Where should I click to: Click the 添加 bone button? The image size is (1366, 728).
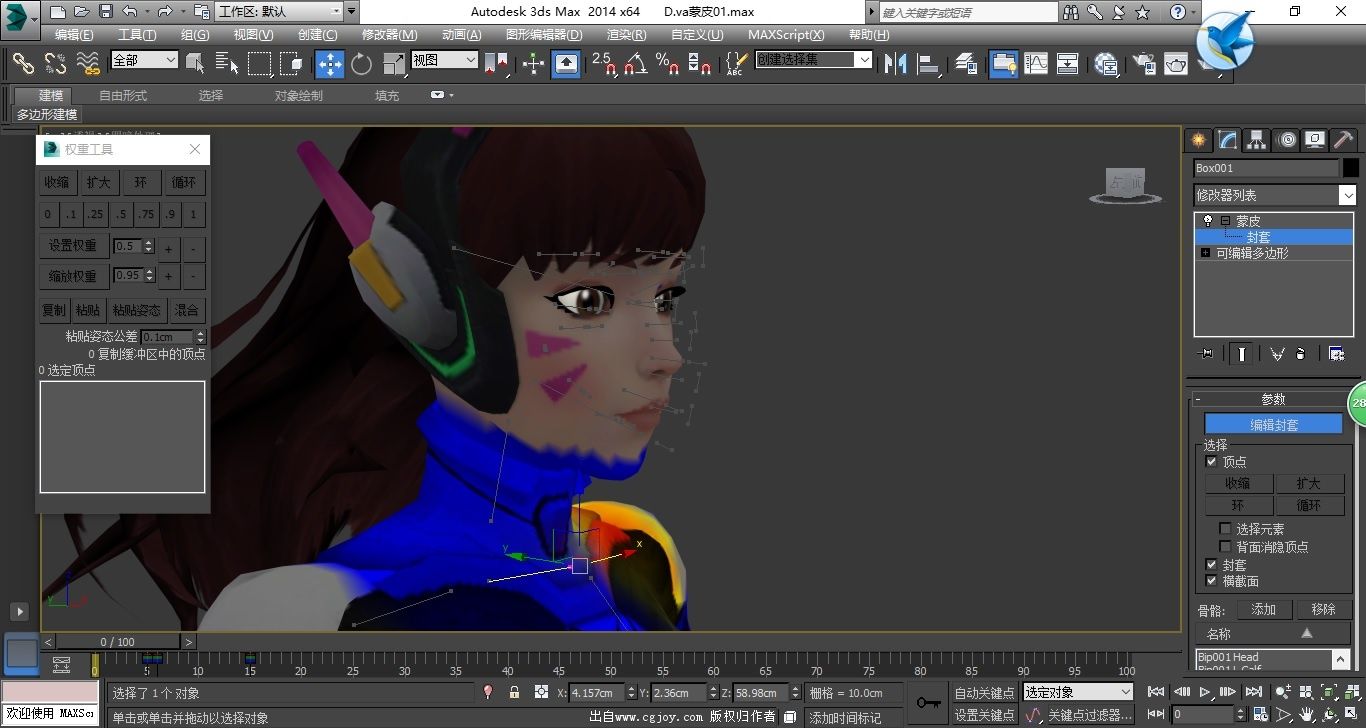coord(1264,609)
